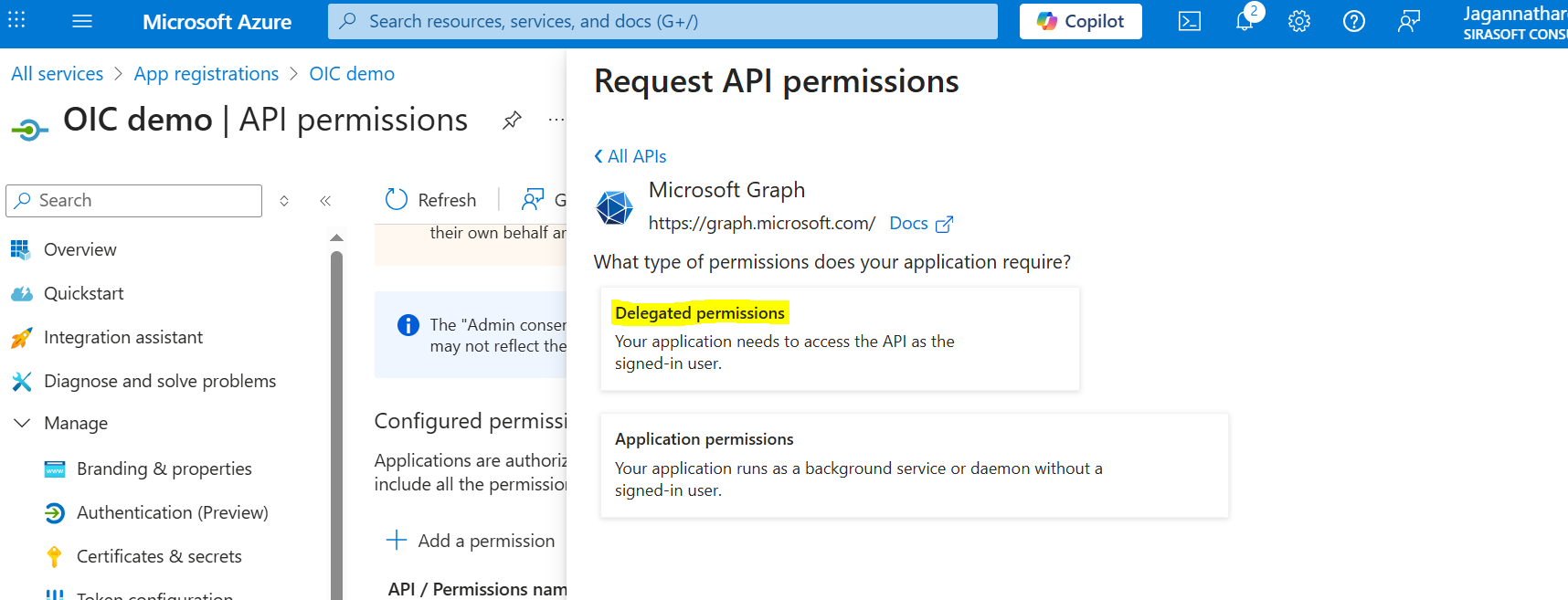Click the Integration assistant rocket icon

click(21, 338)
